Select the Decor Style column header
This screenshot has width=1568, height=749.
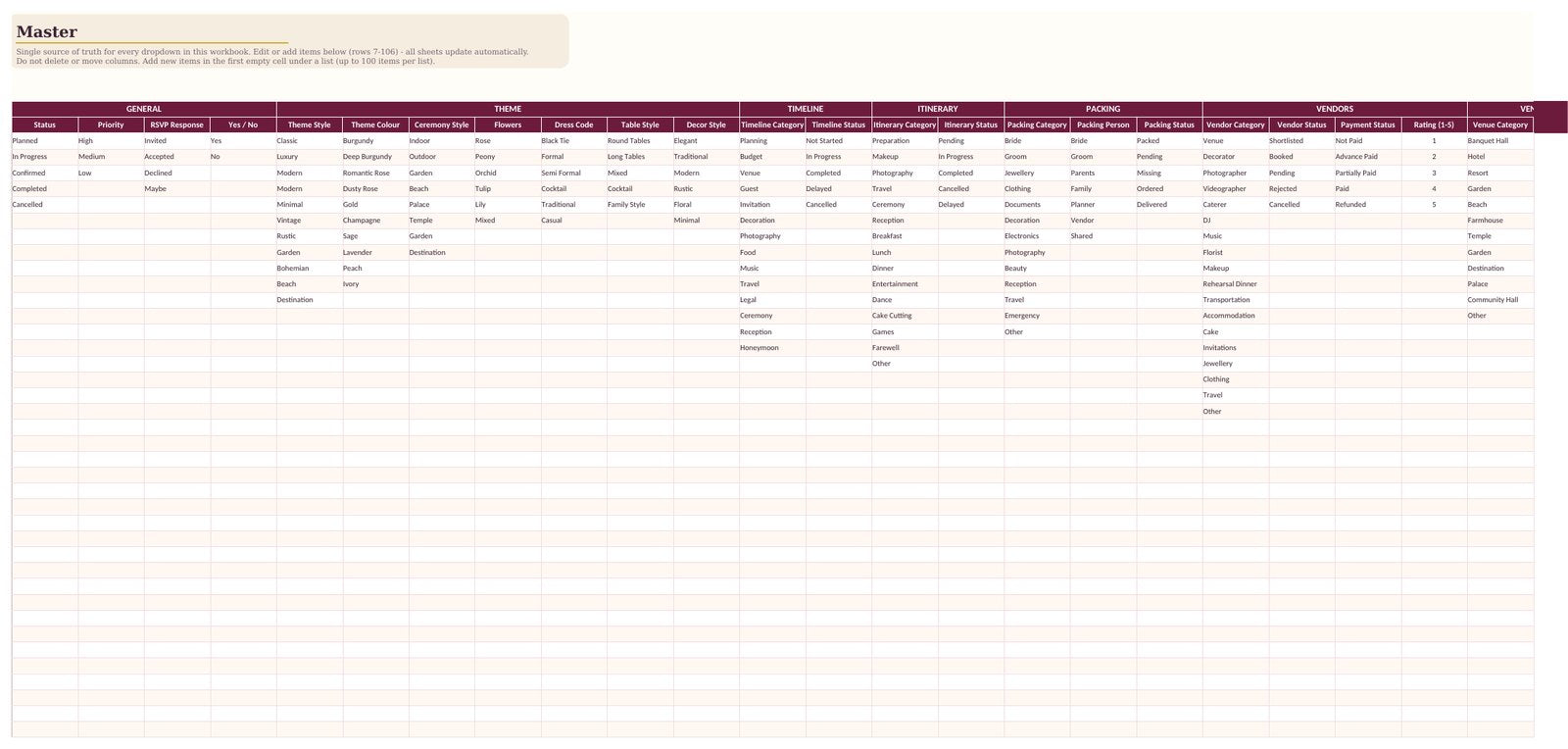706,125
